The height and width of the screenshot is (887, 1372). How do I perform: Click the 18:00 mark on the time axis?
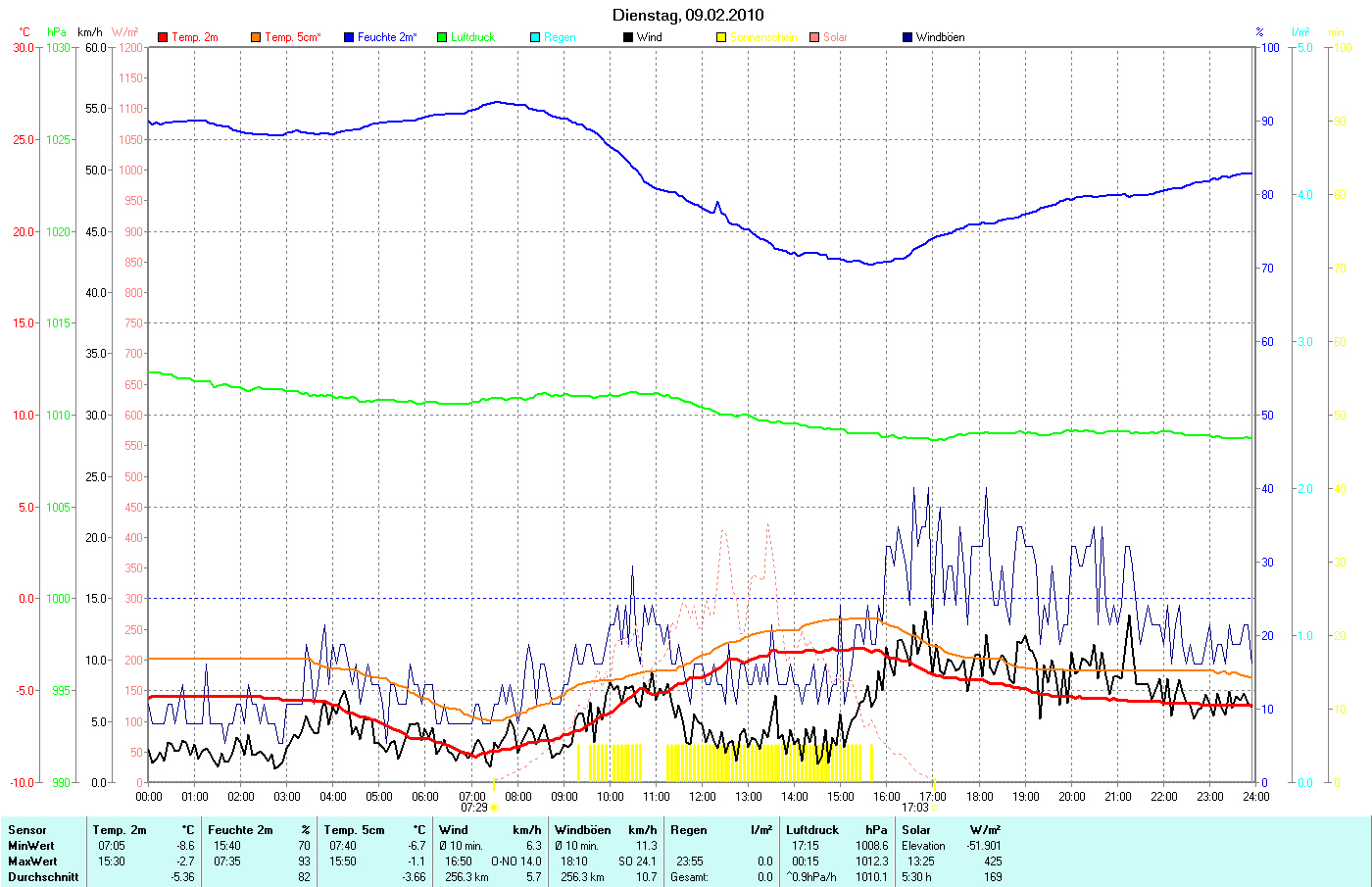pos(979,796)
